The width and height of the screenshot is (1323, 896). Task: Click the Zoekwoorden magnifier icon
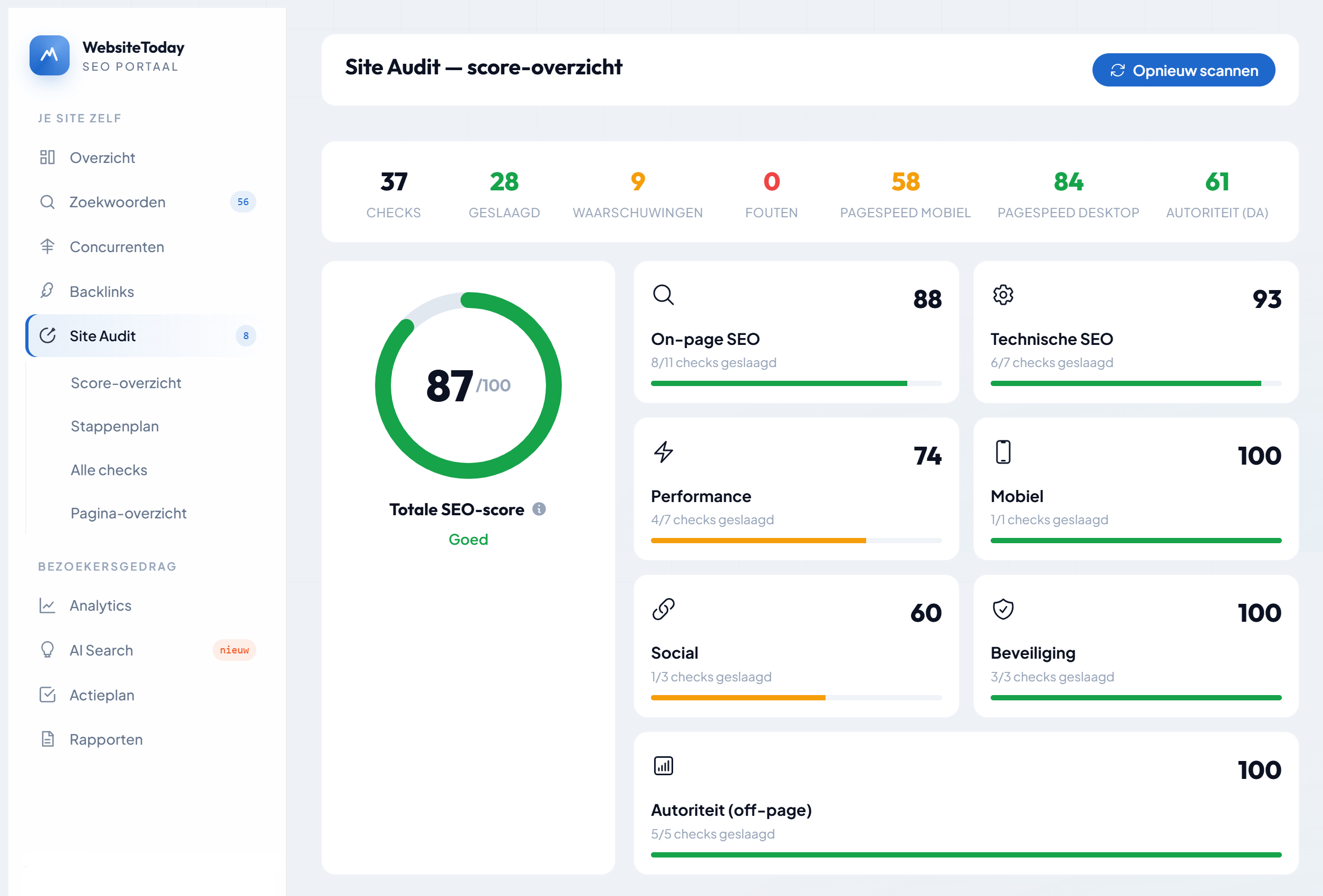point(47,202)
